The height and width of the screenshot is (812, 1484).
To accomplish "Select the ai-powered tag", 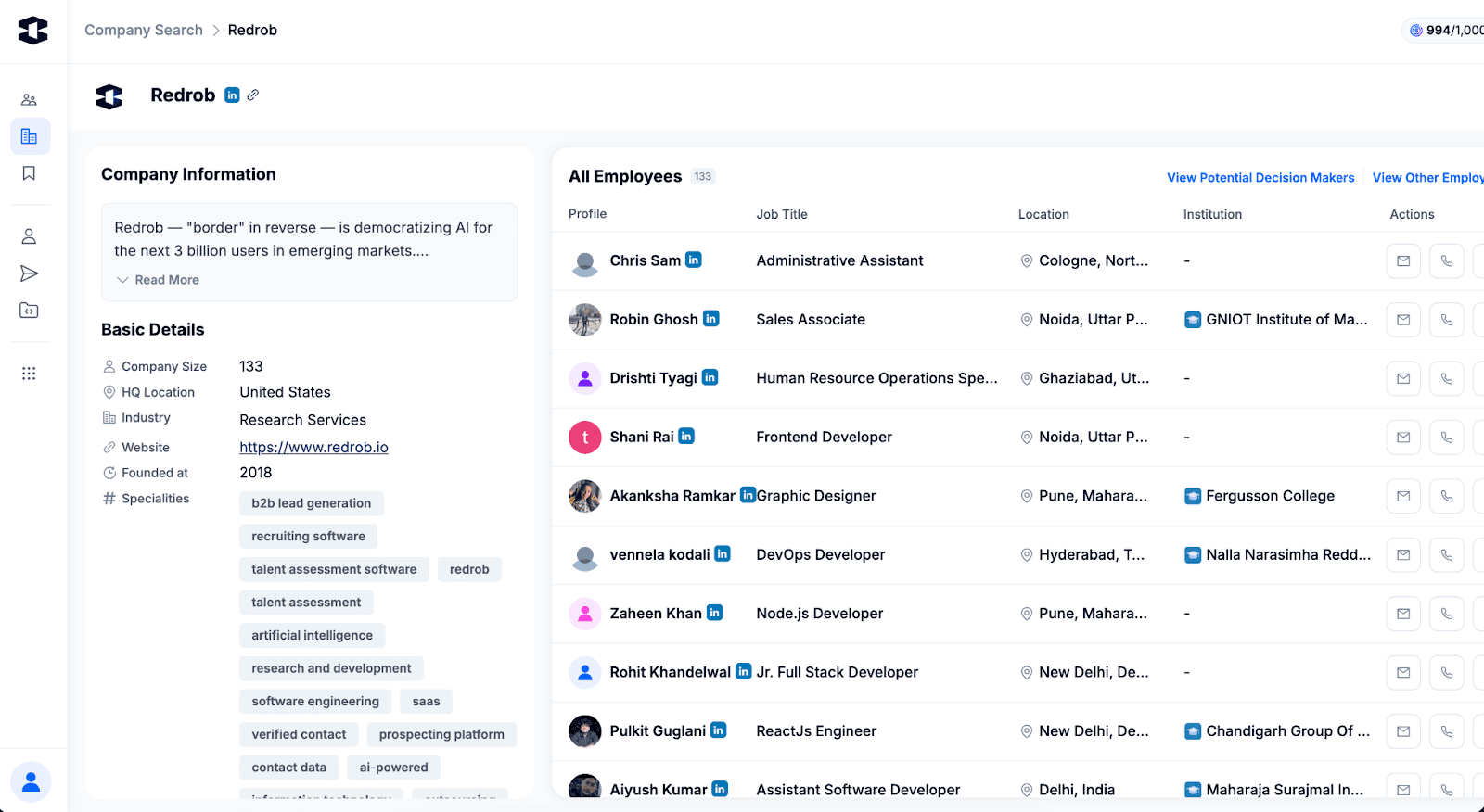I will (394, 768).
